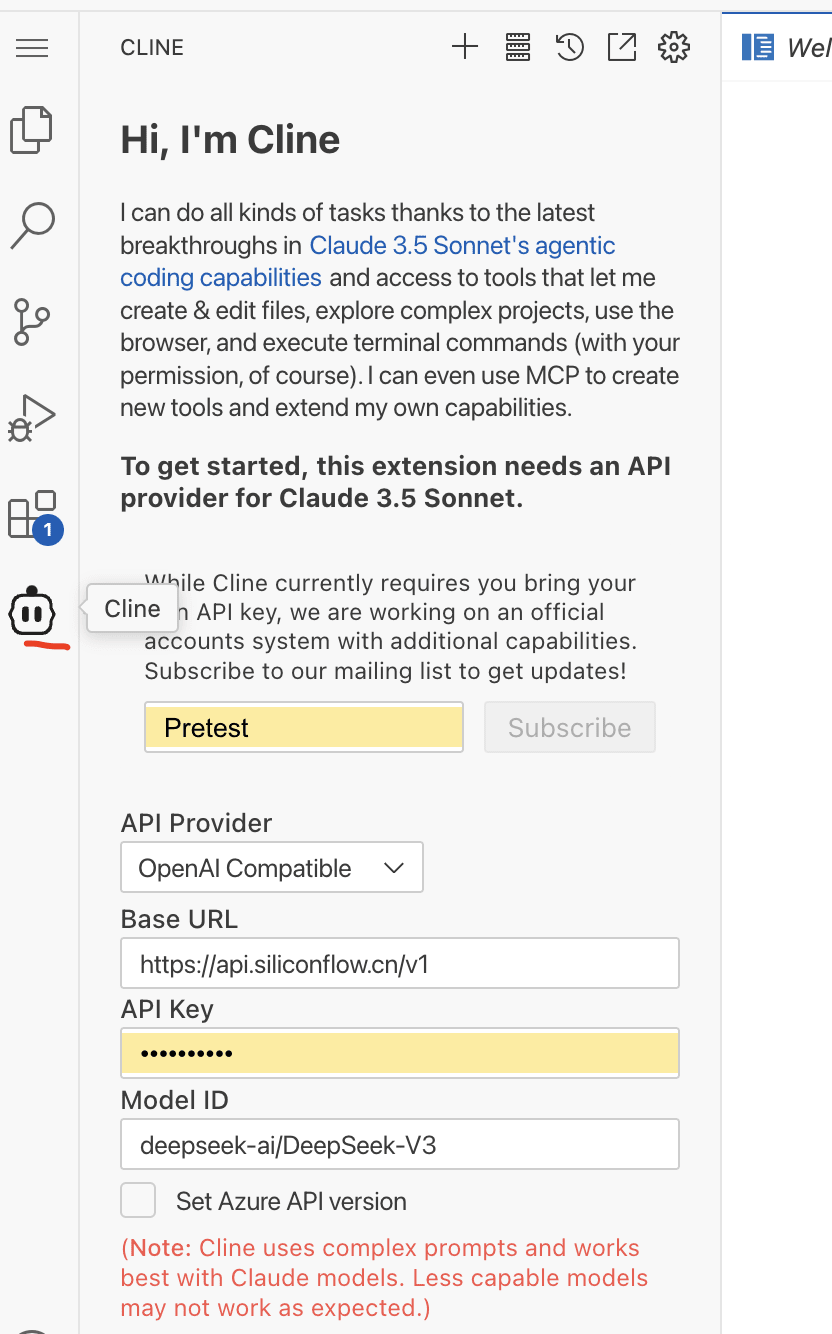Image resolution: width=832 pixels, height=1334 pixels.
Task: Focus the Base URL input field
Action: pos(400,963)
